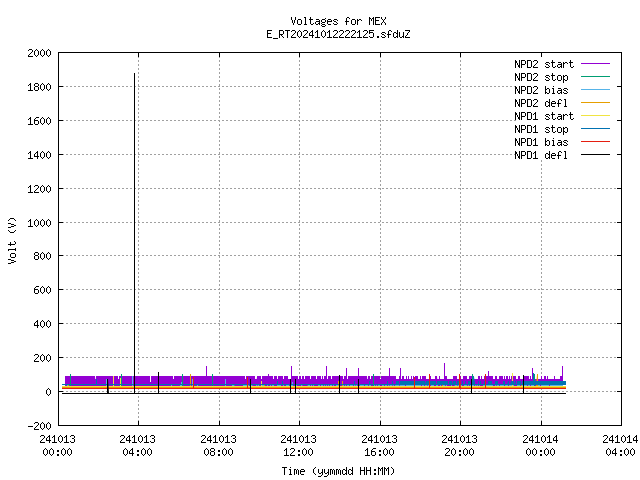Viewport: 640px width, 480px height.
Task: Click the NPD1 stop legend label
Action: pos(541,129)
